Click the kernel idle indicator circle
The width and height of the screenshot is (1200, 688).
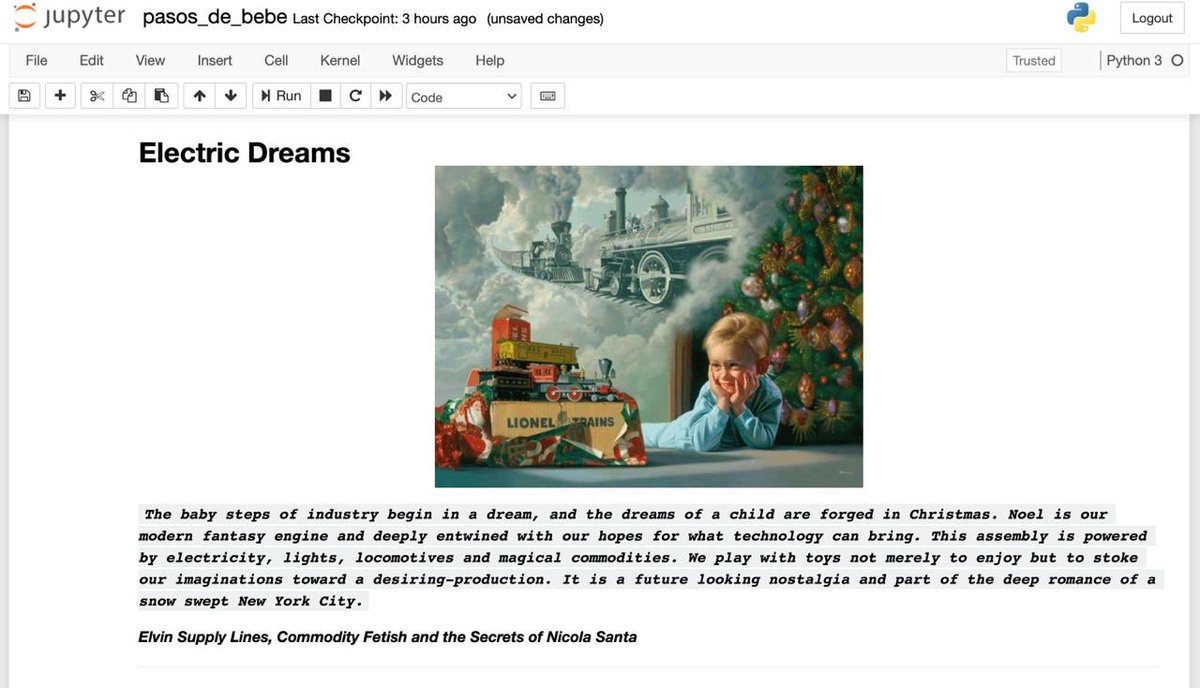pos(1177,61)
